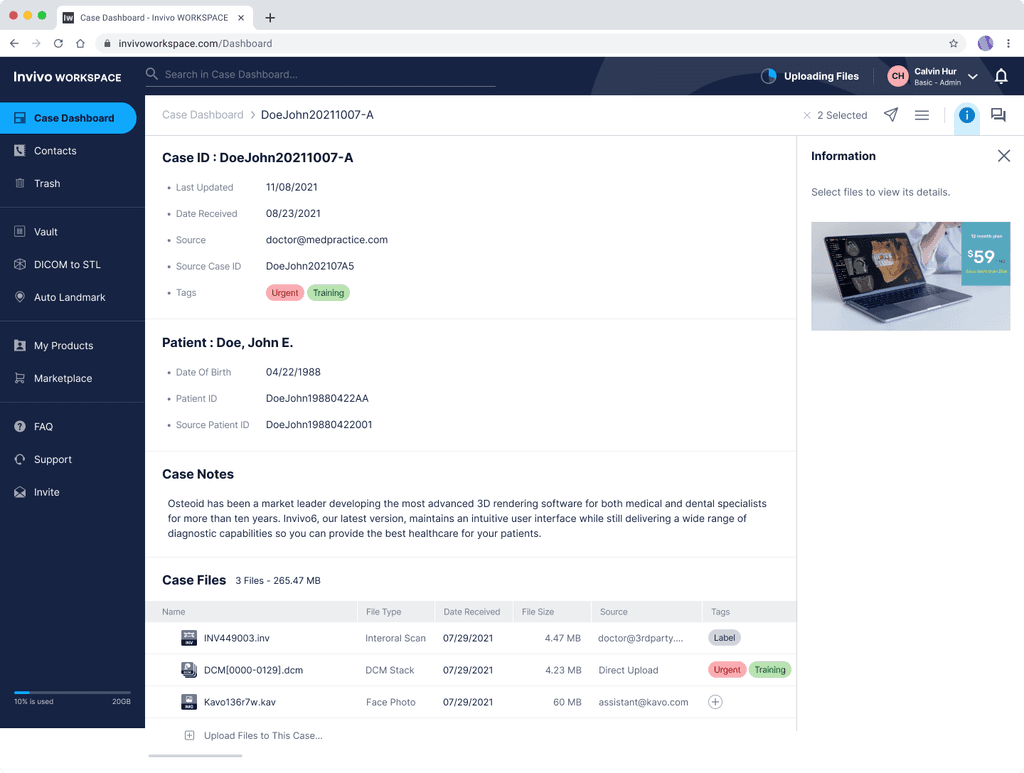The image size is (1024, 773).
Task: Click the Source Case ID DoeJohn202107A5
Action: click(310, 266)
